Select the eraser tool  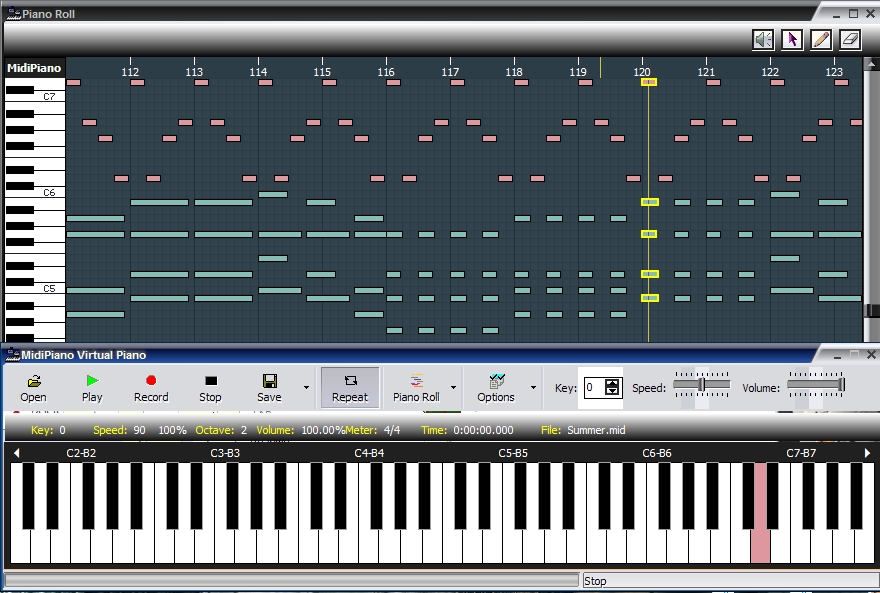[x=850, y=40]
